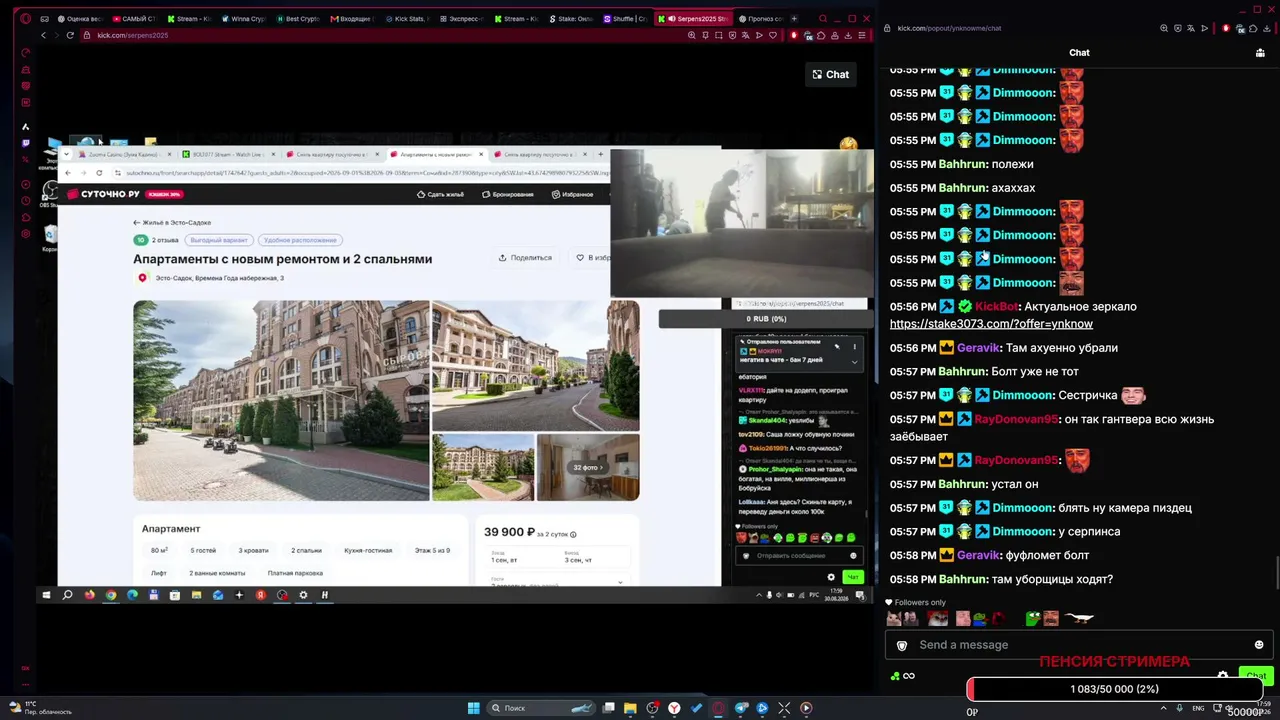Image resolution: width=1280 pixels, height=720 pixels.
Task: Open Избранное in Sutochno header
Action: (572, 194)
